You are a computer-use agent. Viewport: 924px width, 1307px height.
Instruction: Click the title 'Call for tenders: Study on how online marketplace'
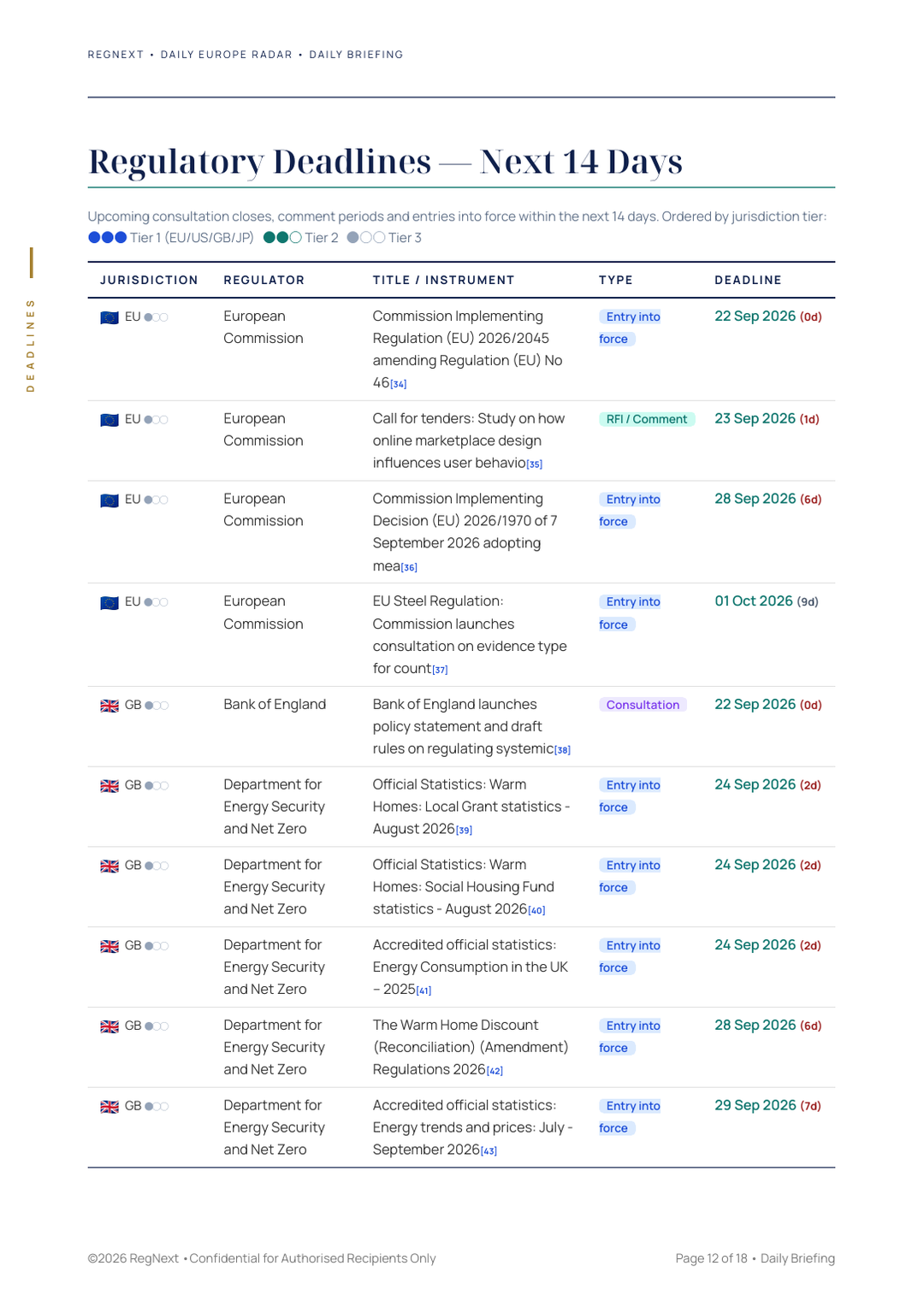click(x=469, y=441)
